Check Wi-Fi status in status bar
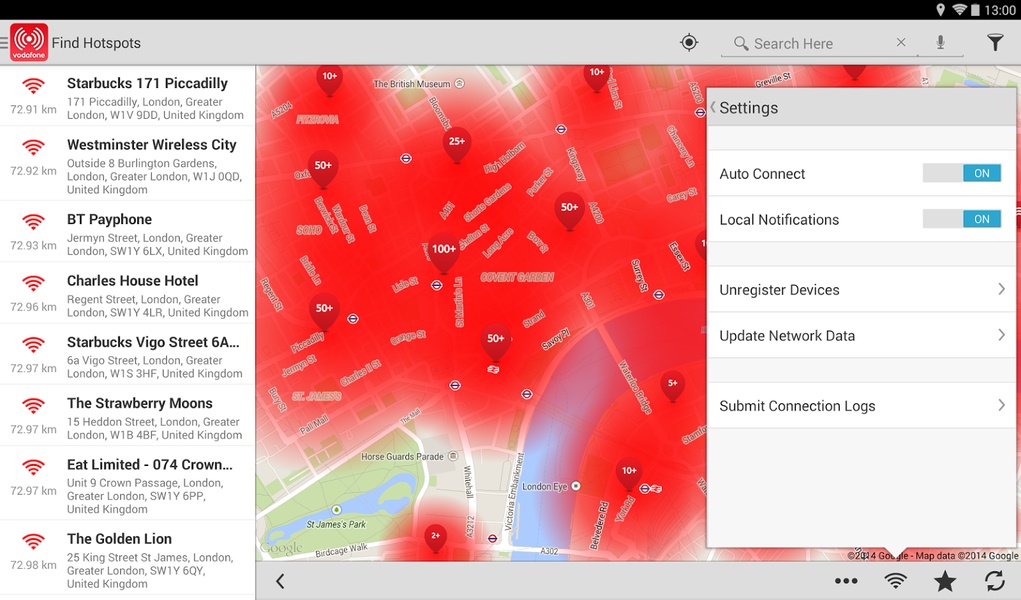Viewport: 1021px width, 600px height. pos(960,10)
